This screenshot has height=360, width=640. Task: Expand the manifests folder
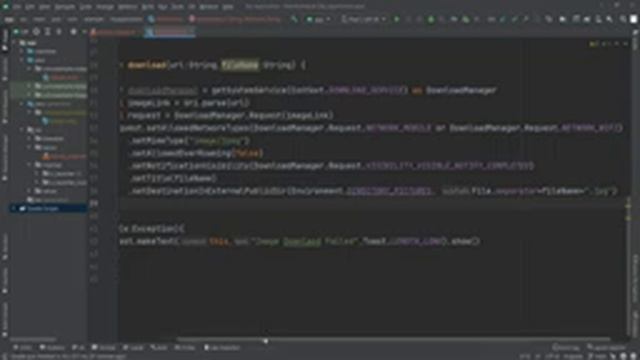coord(22,51)
